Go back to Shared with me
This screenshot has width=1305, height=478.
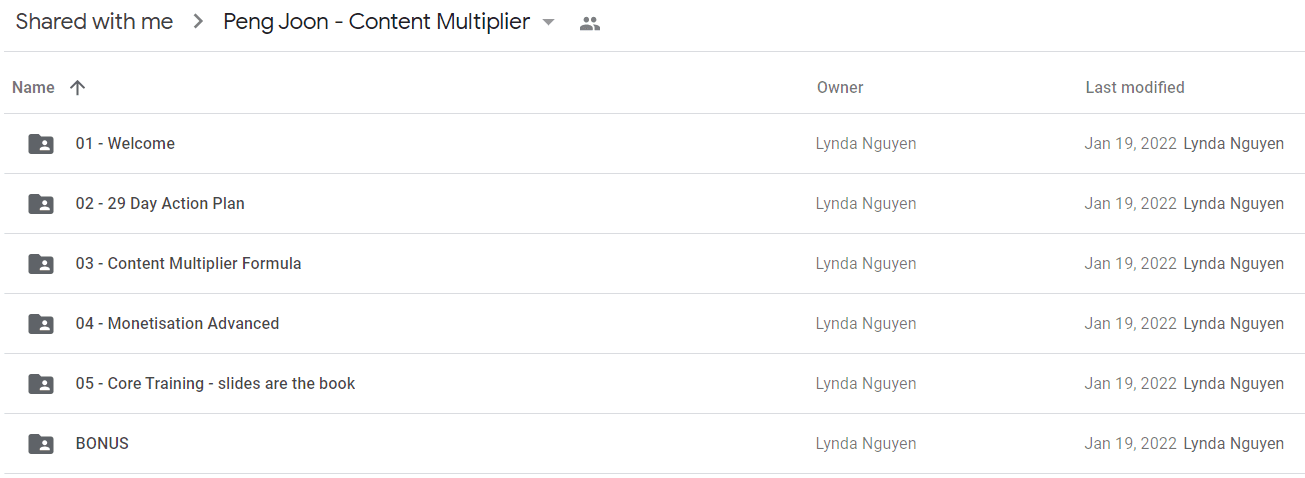pos(94,22)
